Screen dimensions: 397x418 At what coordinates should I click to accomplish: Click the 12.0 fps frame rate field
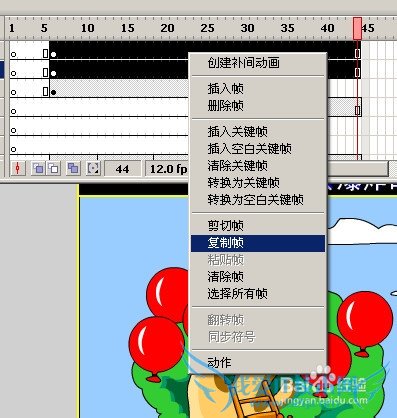point(167,169)
